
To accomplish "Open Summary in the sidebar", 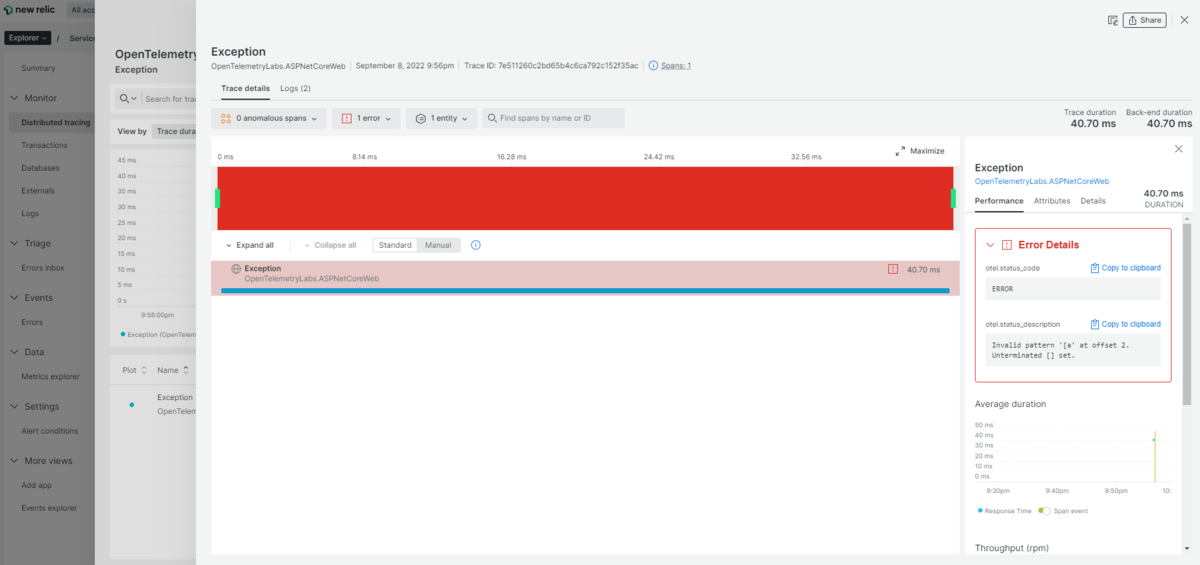I will point(38,68).
